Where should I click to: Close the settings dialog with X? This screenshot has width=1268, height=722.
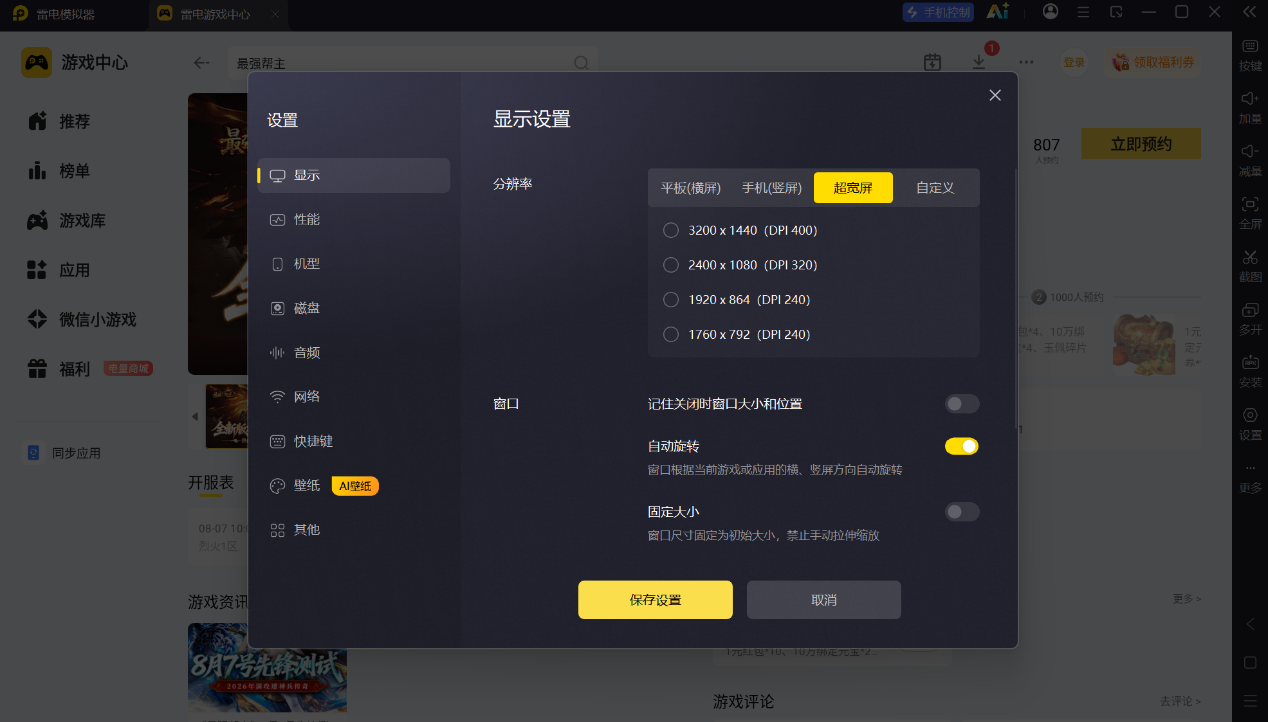[x=995, y=95]
